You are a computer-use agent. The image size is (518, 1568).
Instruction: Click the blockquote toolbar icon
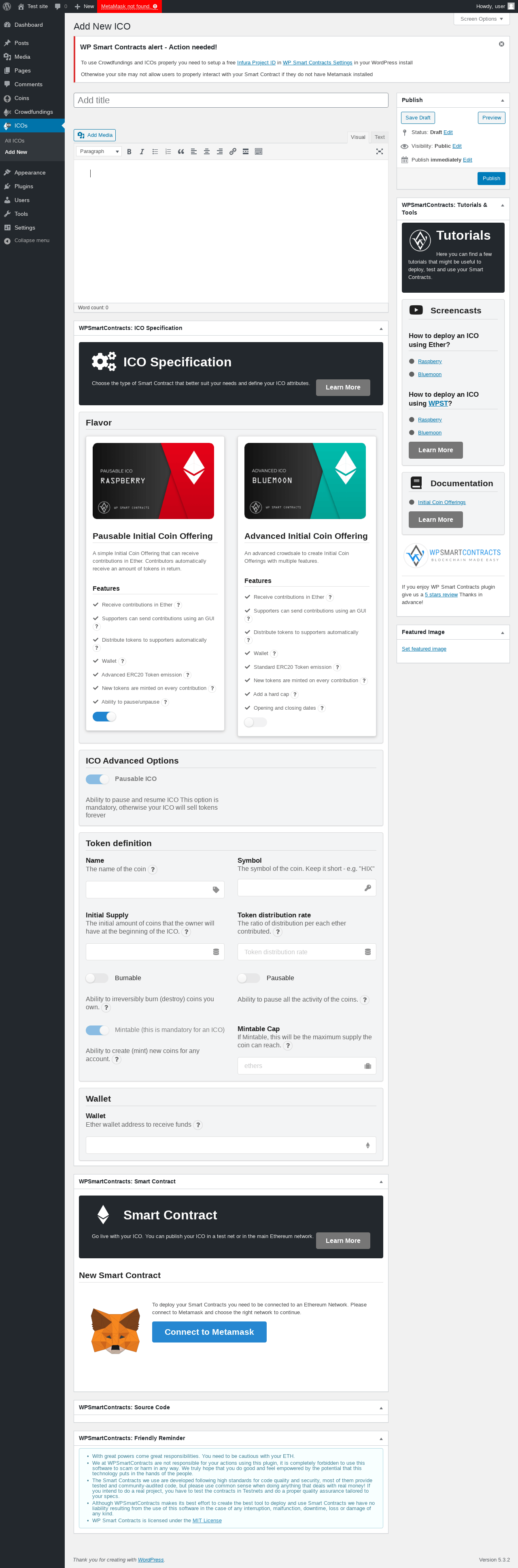click(181, 151)
